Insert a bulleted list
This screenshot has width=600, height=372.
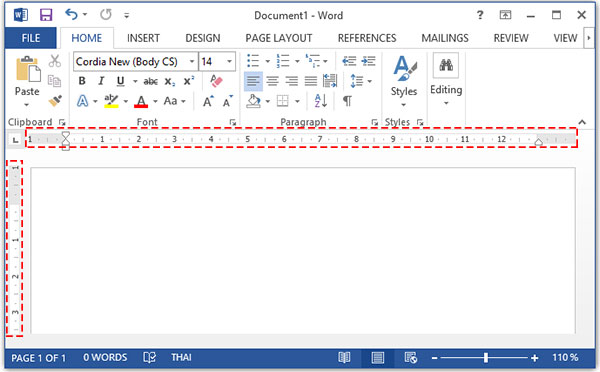coord(253,61)
